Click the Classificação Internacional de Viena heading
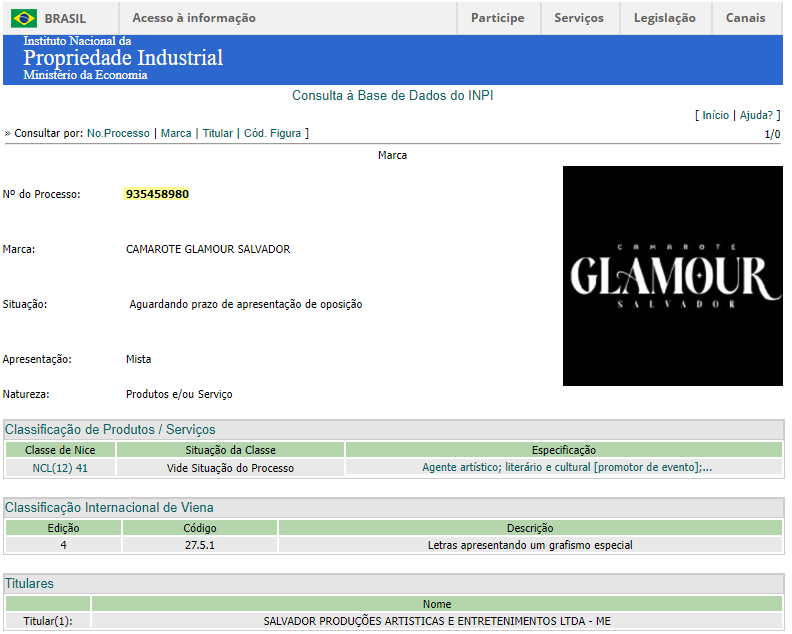 click(x=109, y=507)
